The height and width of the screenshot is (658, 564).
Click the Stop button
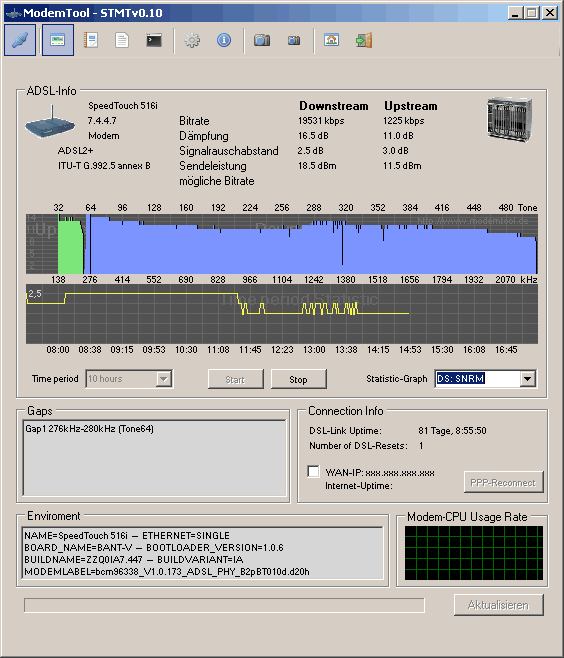pos(298,379)
